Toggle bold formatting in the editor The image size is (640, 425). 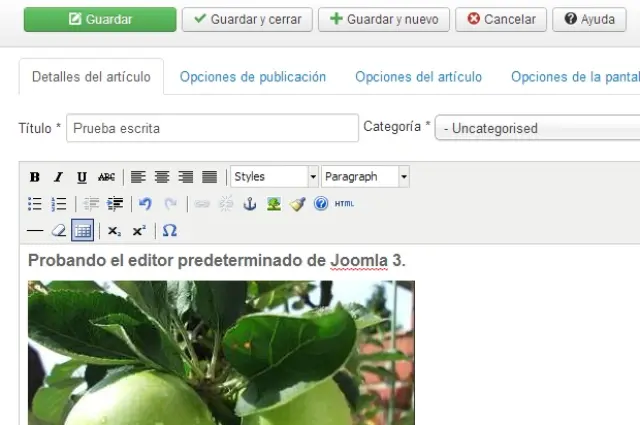coord(35,177)
